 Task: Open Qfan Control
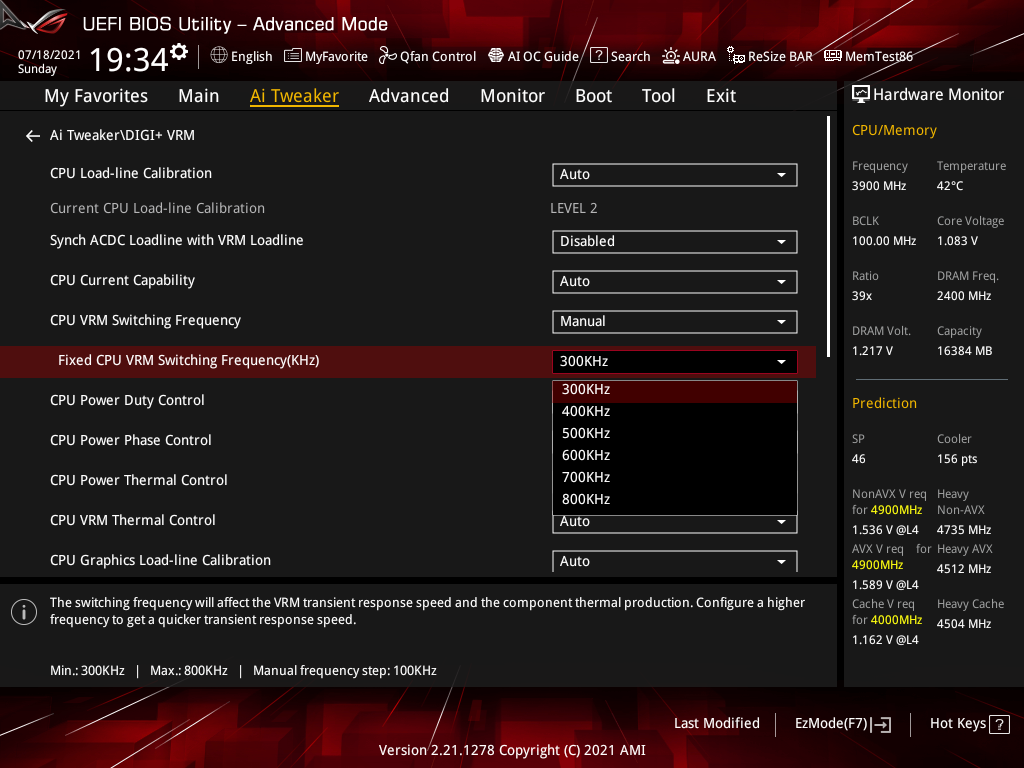coord(427,56)
